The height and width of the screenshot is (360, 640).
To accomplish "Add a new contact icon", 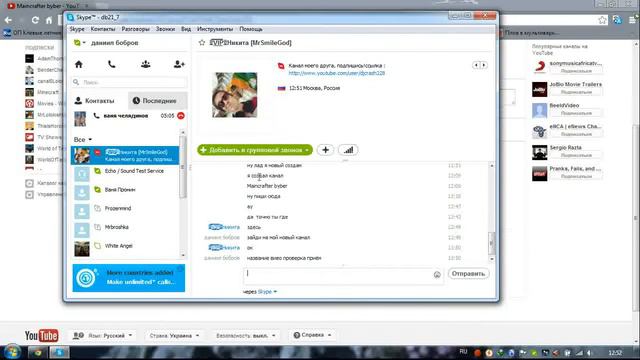I will click(x=179, y=64).
